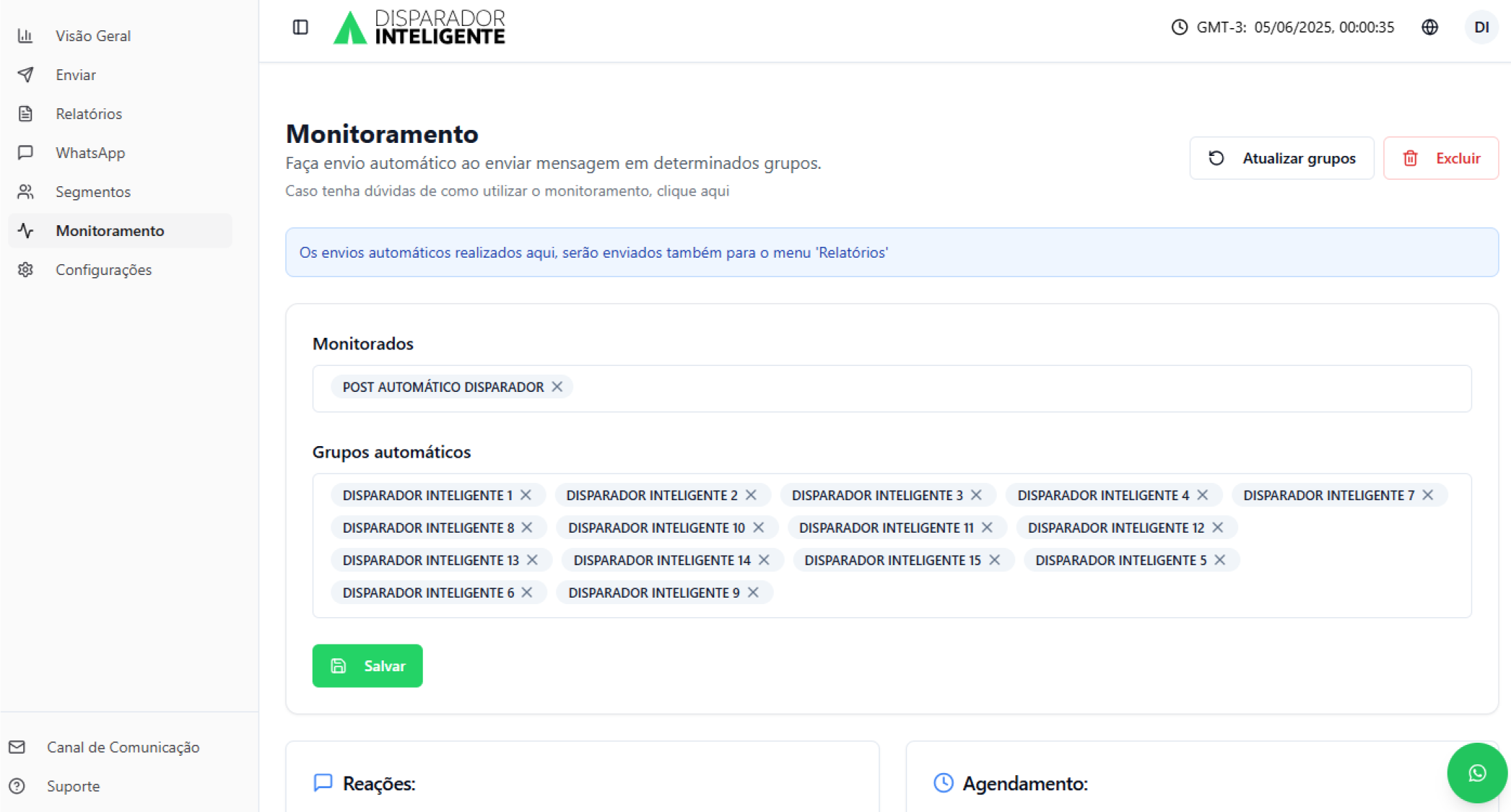This screenshot has height=812, width=1511.
Task: Click the Agendamento section heading
Action: (x=1025, y=784)
